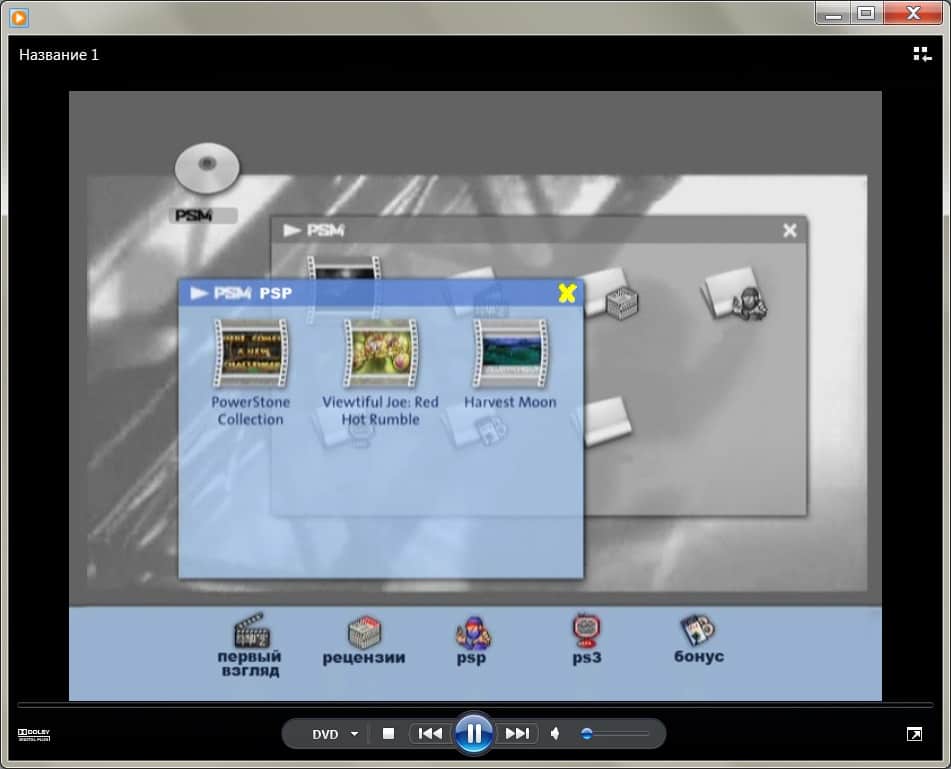This screenshot has width=951, height=769.
Task: Maximize the media player window
Action: (867, 13)
